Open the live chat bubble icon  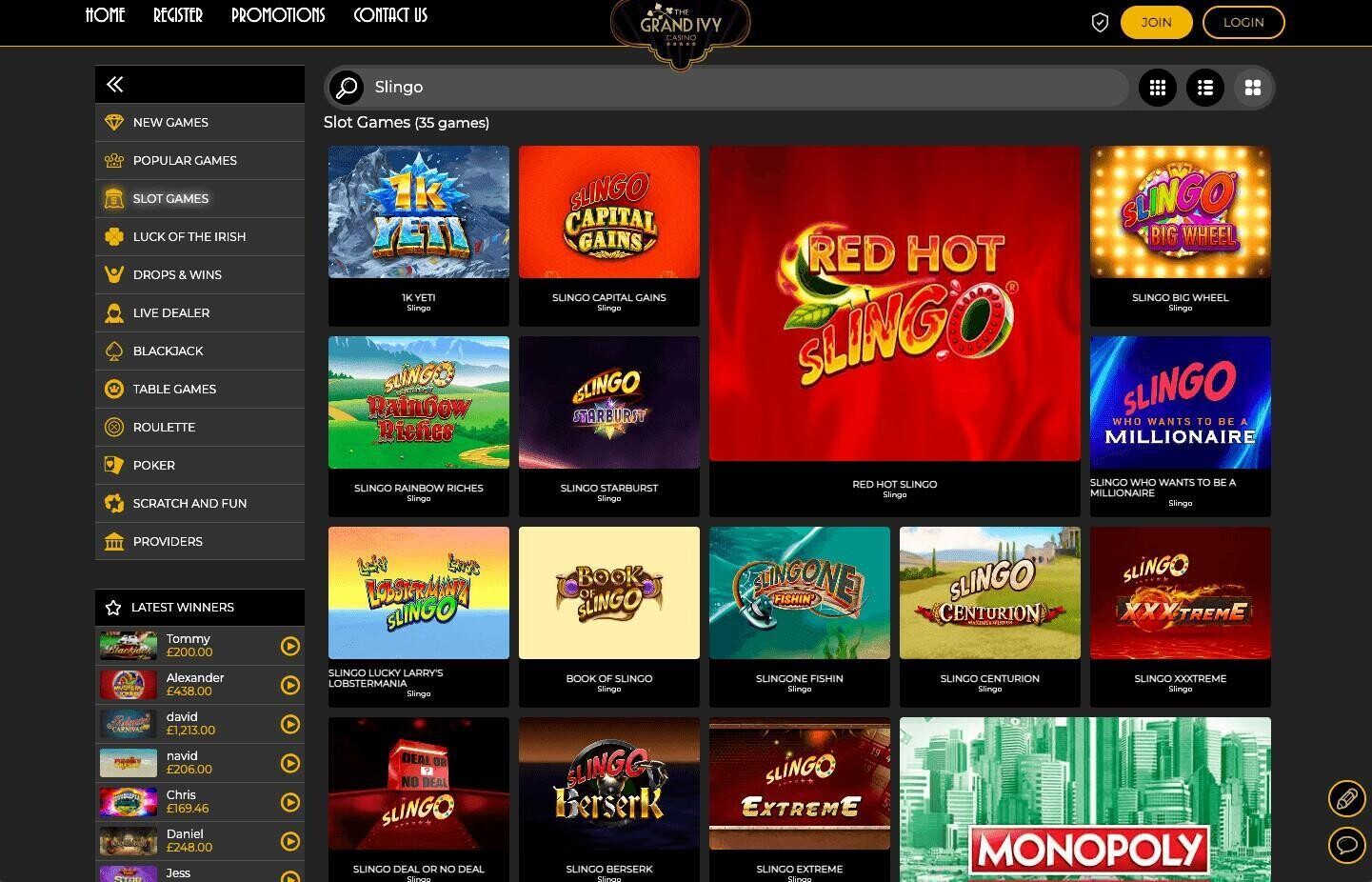coord(1346,844)
